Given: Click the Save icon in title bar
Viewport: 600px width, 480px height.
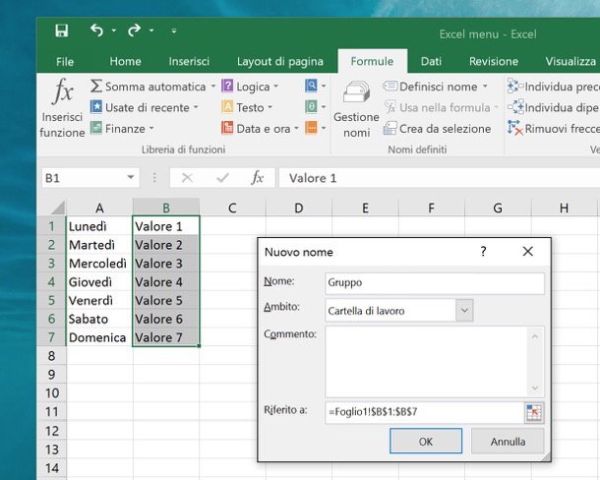Looking at the screenshot, I should pyautogui.click(x=62, y=31).
